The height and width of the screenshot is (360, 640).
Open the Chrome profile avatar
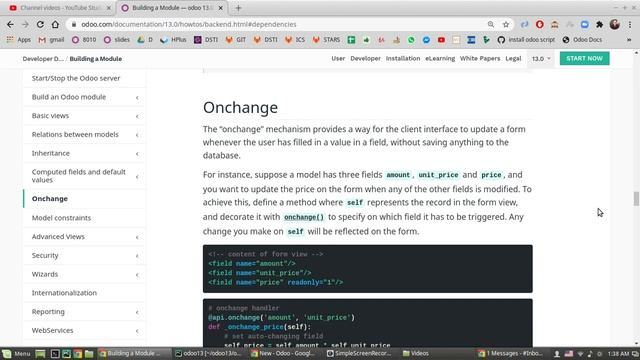coord(615,24)
